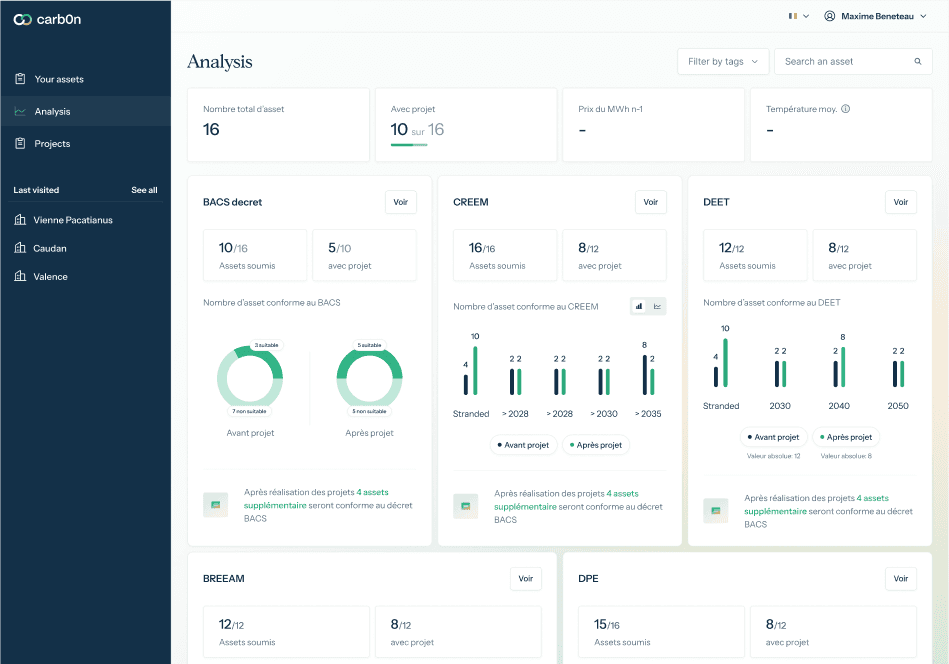Click the info icon next to Température moy.

pos(846,109)
